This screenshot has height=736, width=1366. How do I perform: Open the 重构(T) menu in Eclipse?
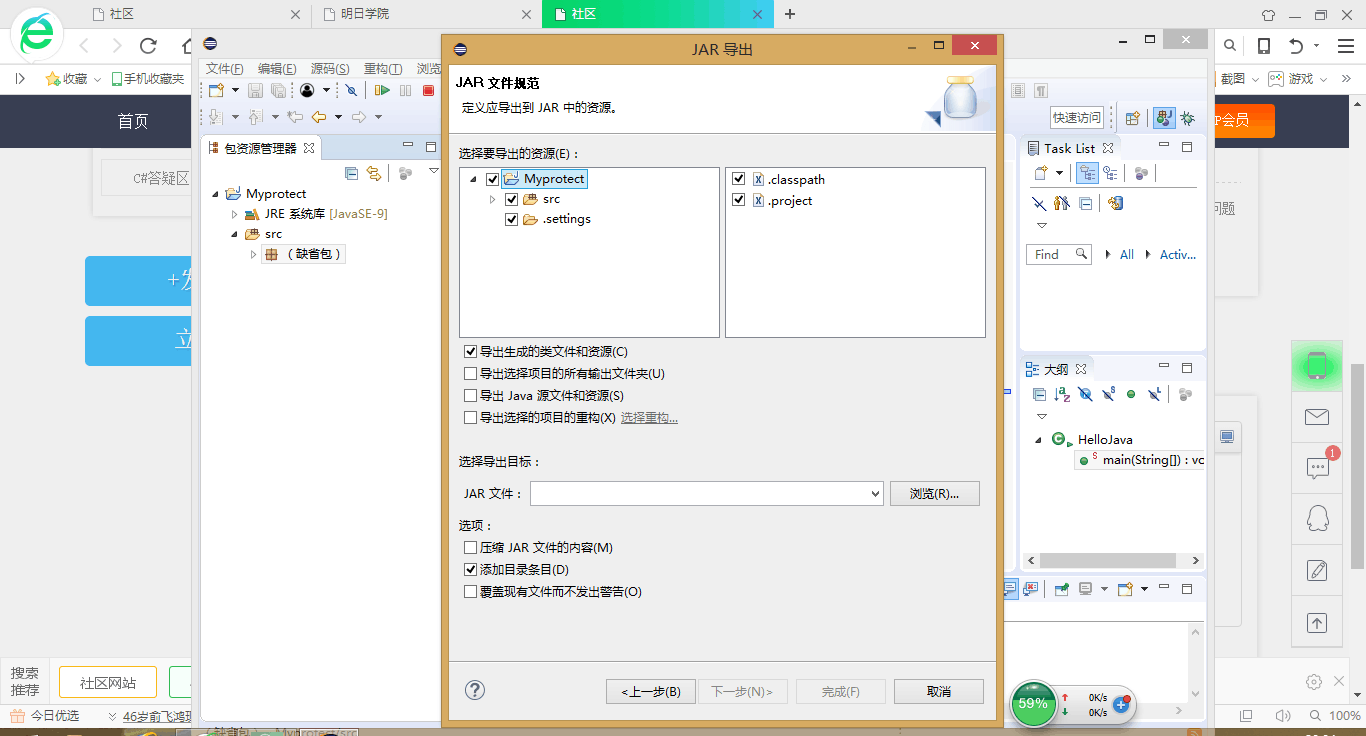coord(383,69)
